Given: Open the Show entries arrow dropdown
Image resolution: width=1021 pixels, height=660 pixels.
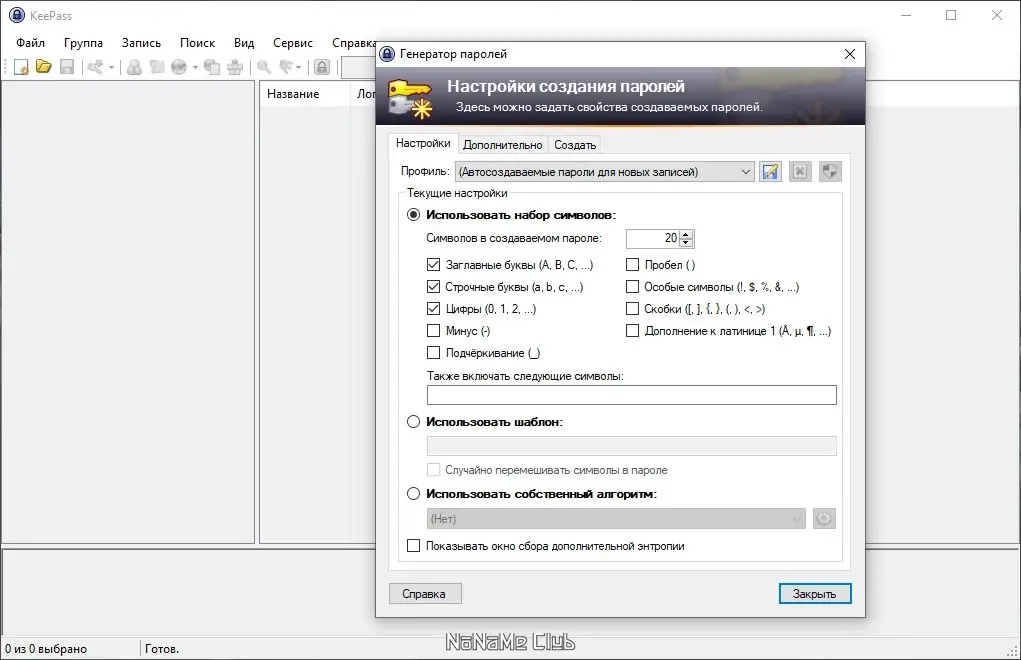Looking at the screenshot, I should click(299, 67).
